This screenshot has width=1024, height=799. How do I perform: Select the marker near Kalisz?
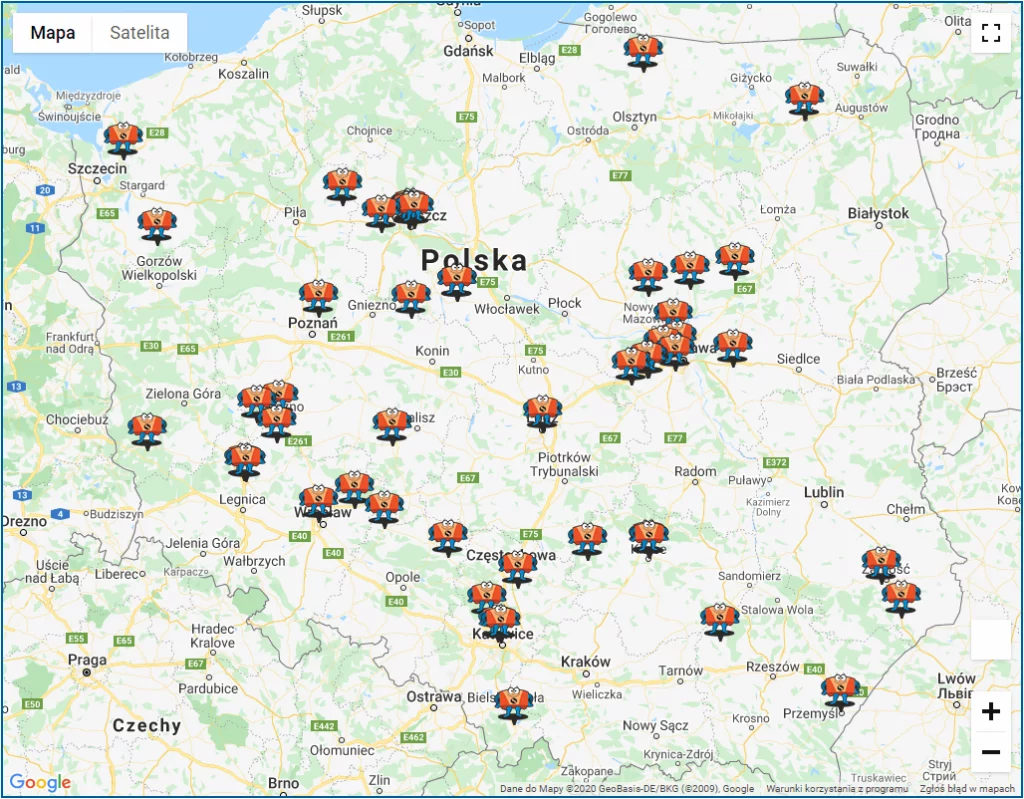click(x=392, y=424)
